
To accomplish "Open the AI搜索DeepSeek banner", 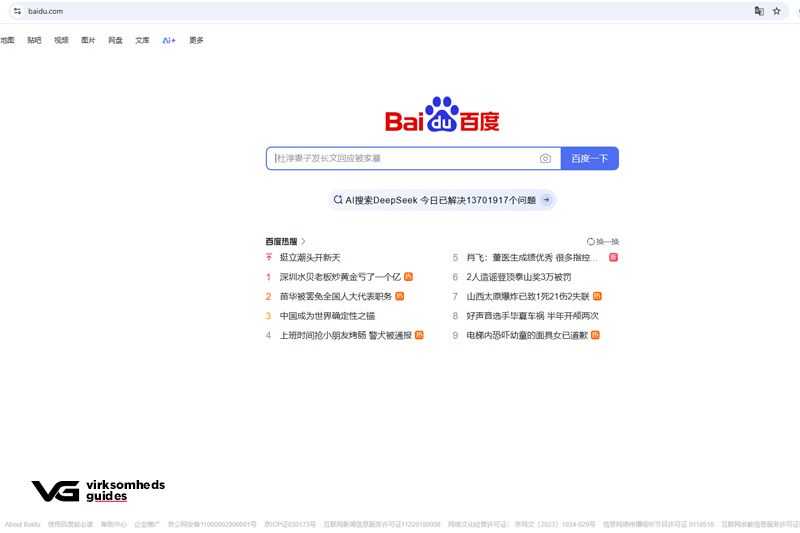I will (442, 200).
